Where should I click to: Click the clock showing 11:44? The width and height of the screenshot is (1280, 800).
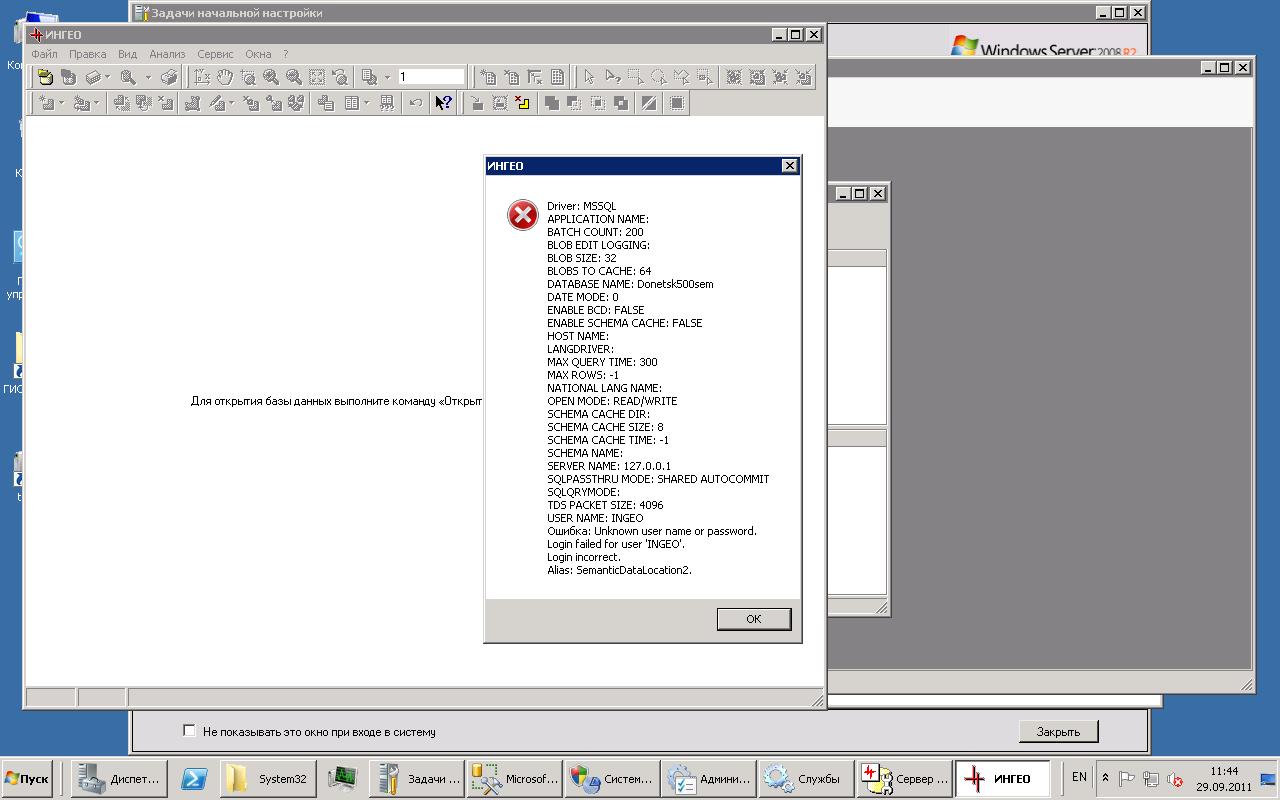[x=1224, y=771]
